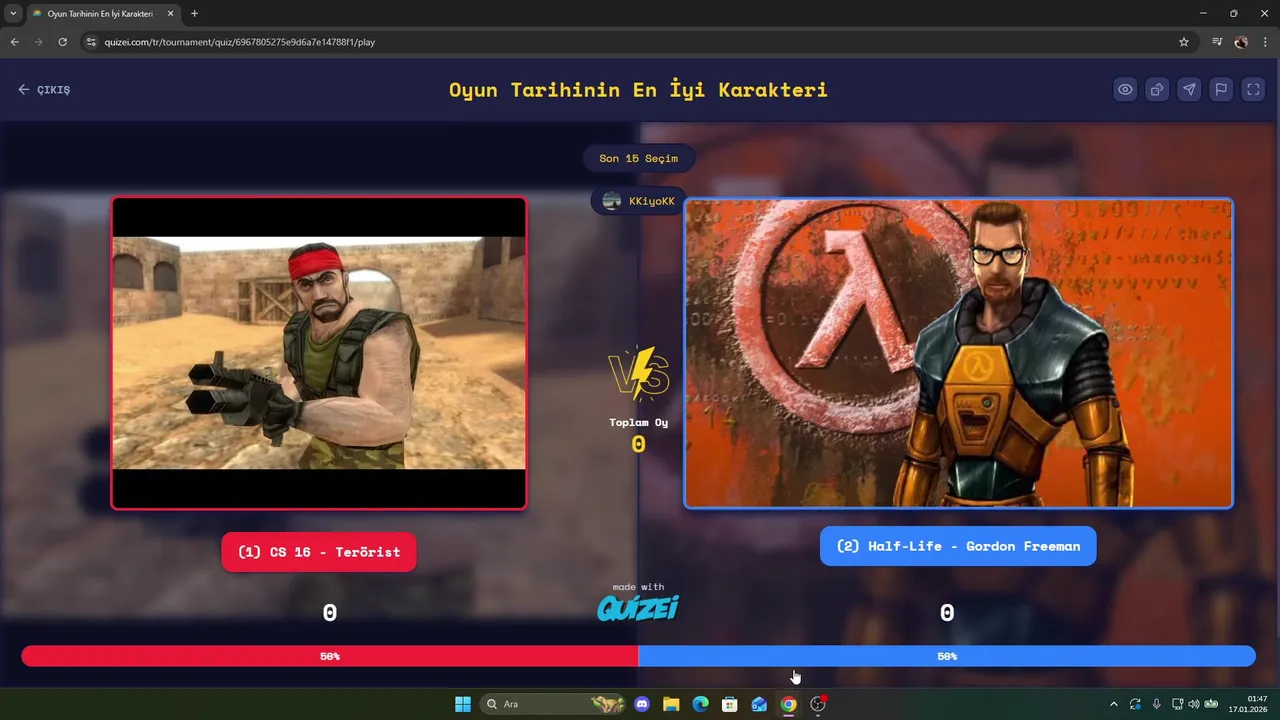Open the circular app with red badge in taskbar

click(818, 704)
